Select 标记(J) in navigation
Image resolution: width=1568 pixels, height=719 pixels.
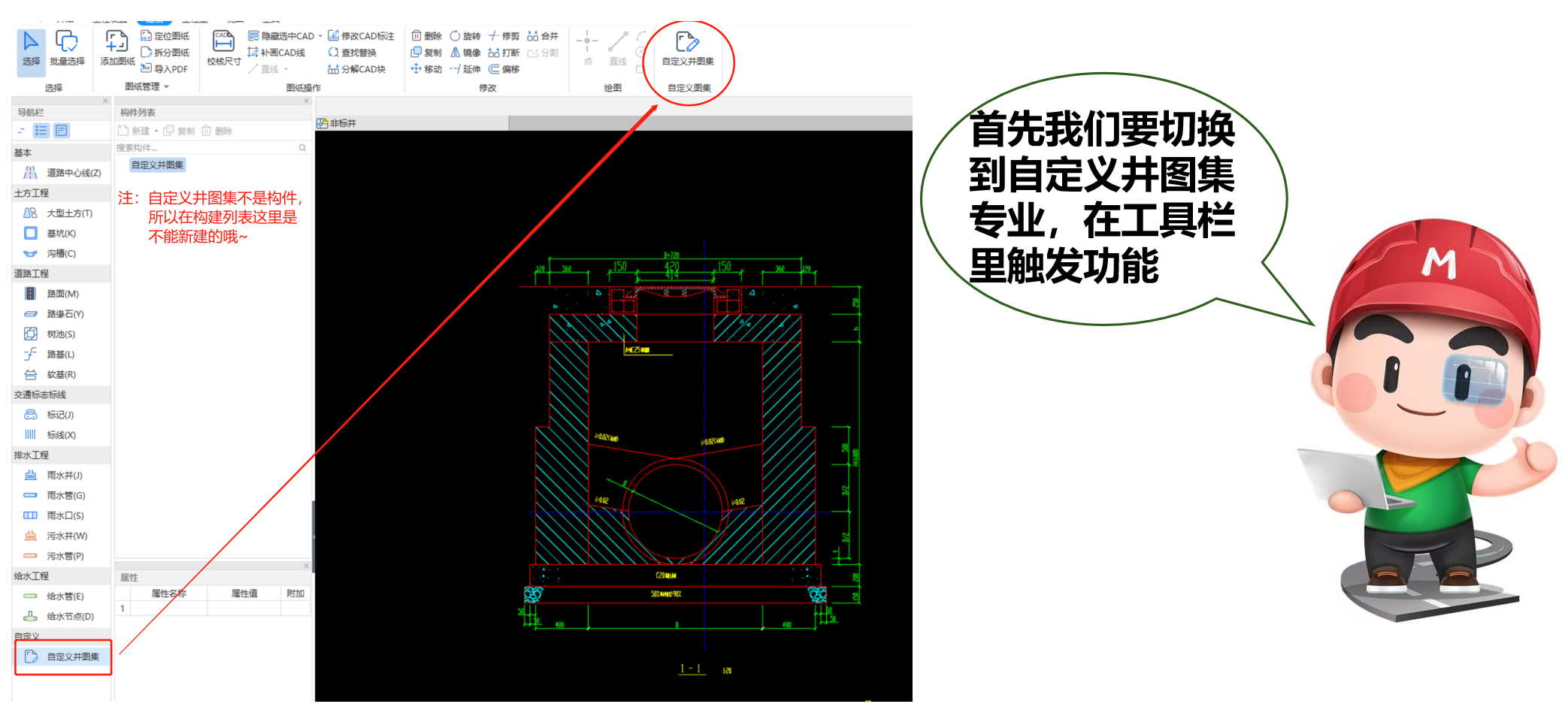[x=62, y=415]
